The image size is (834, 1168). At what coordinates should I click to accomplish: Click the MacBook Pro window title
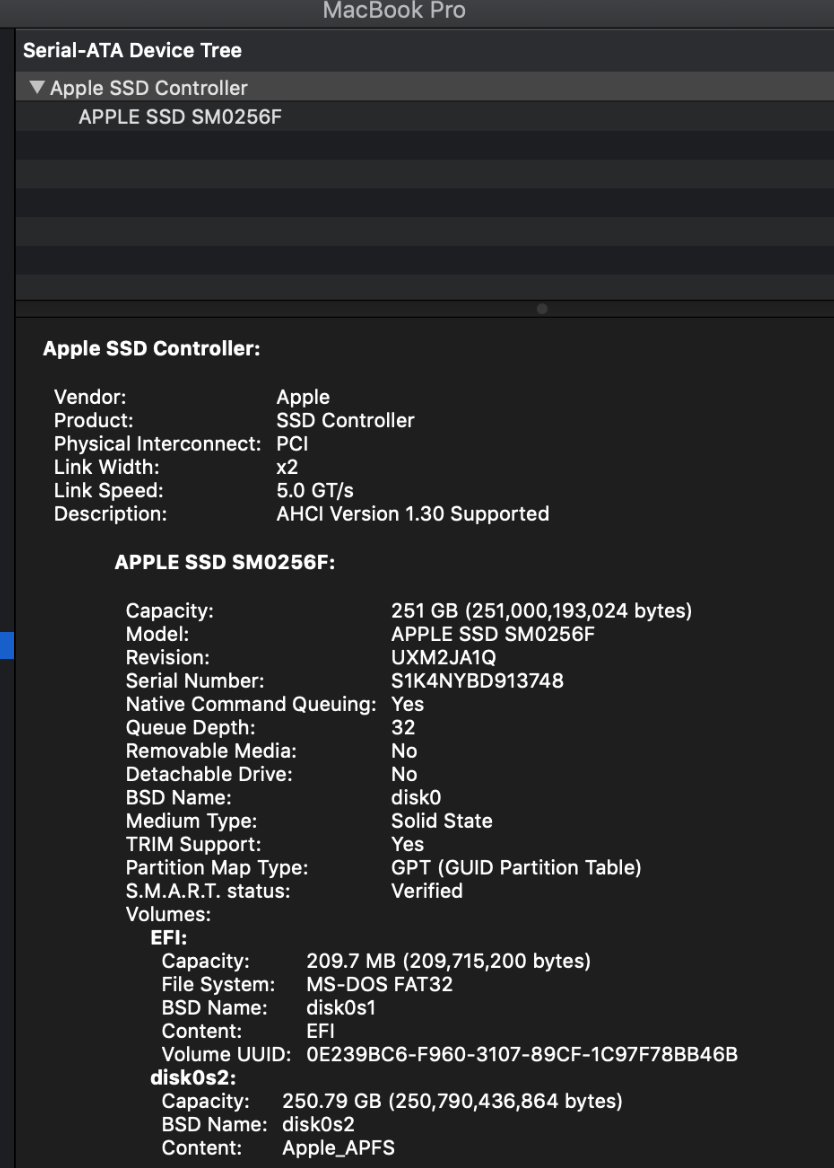(394, 10)
